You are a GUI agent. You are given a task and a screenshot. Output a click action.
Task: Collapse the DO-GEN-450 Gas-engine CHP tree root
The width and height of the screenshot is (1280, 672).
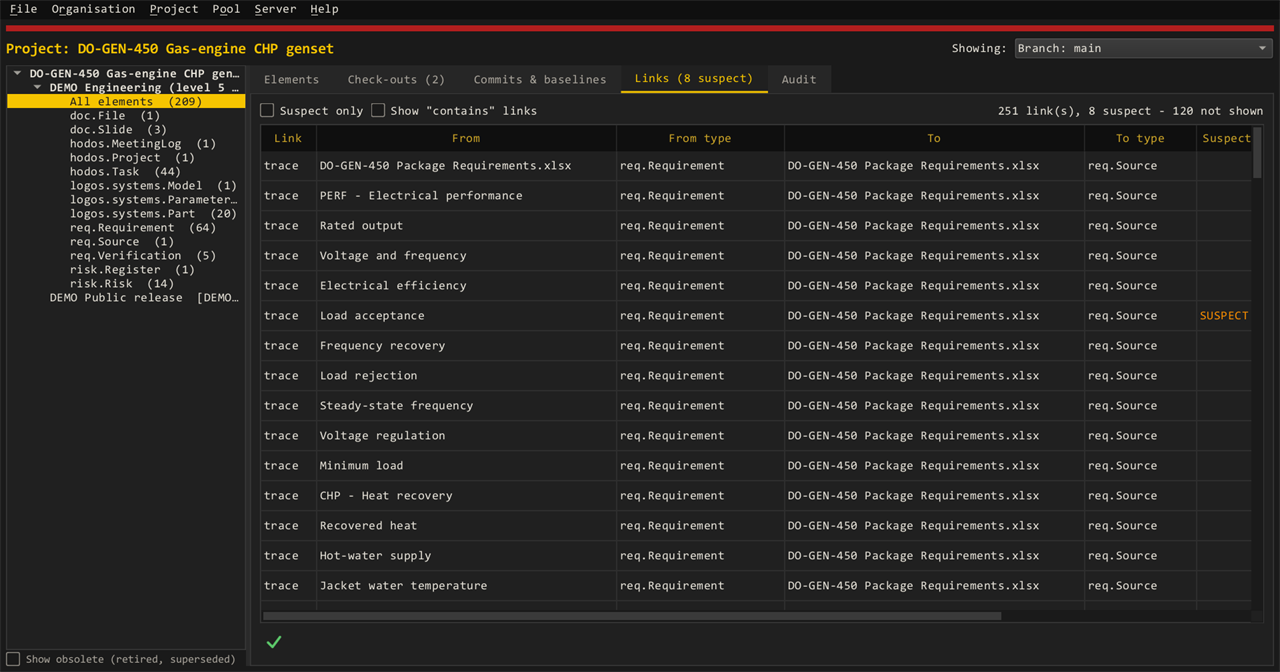(17, 73)
